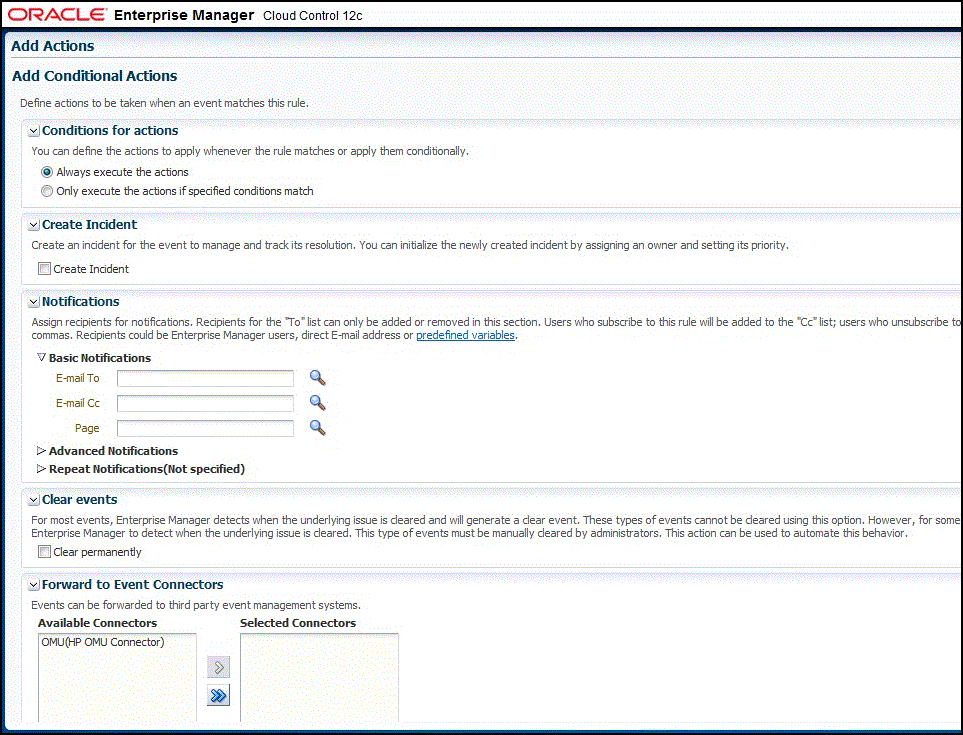The height and width of the screenshot is (735, 963).
Task: Collapse the Clear events section header
Action: [33, 499]
